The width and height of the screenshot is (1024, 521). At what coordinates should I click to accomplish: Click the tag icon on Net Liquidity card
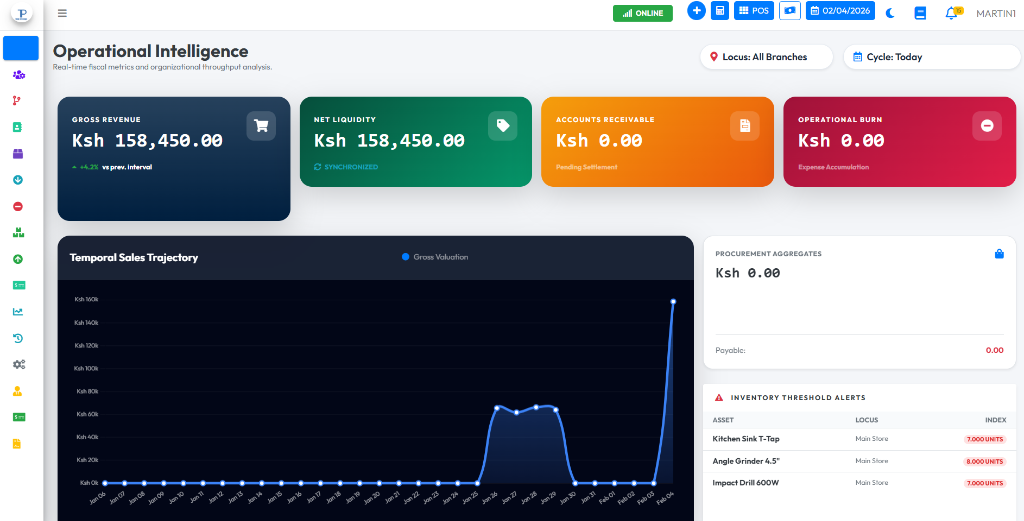point(503,126)
